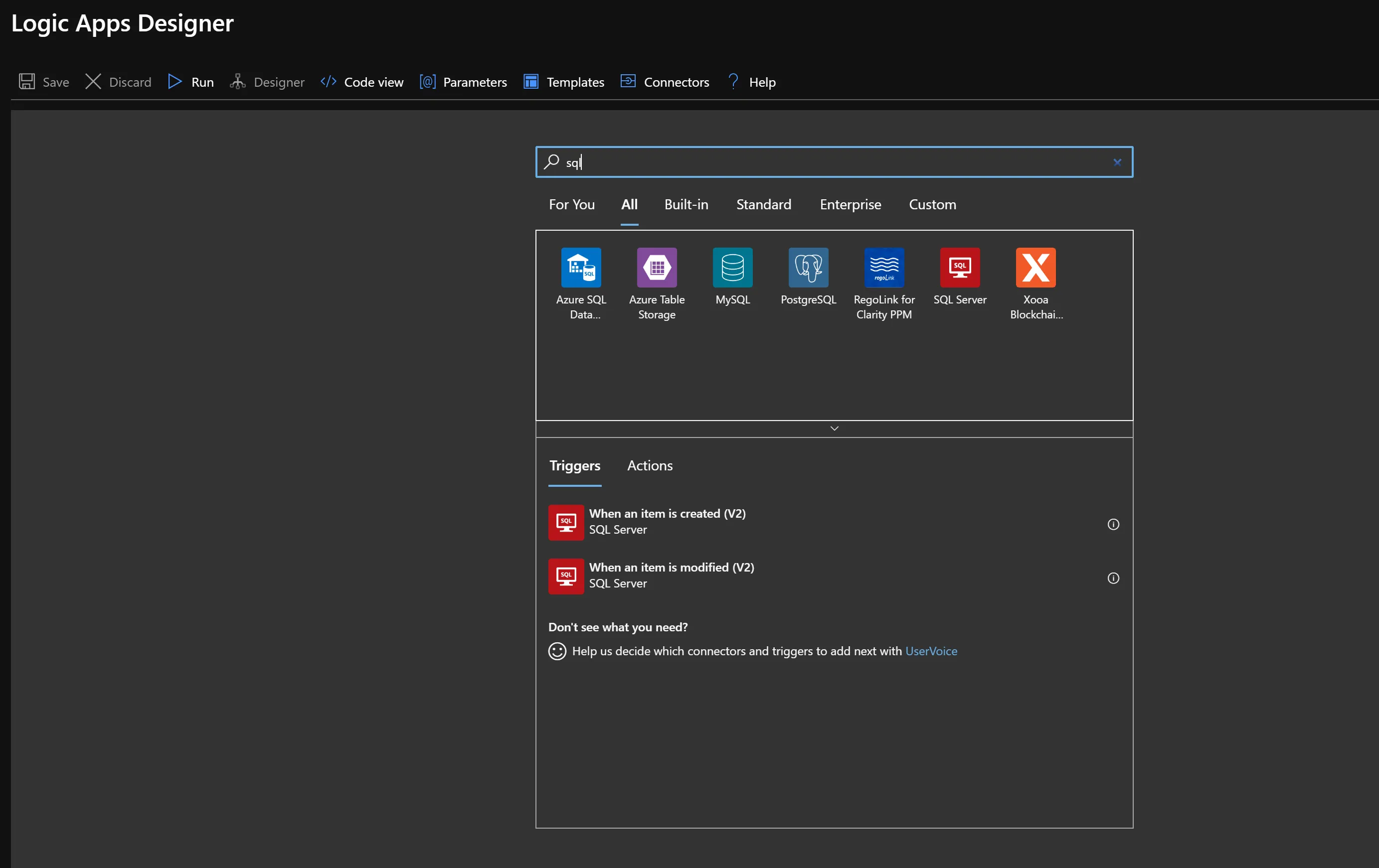Screen dimensions: 1379x868
Task: Select the Xooa Blockchain connector icon
Action: coord(1035,267)
